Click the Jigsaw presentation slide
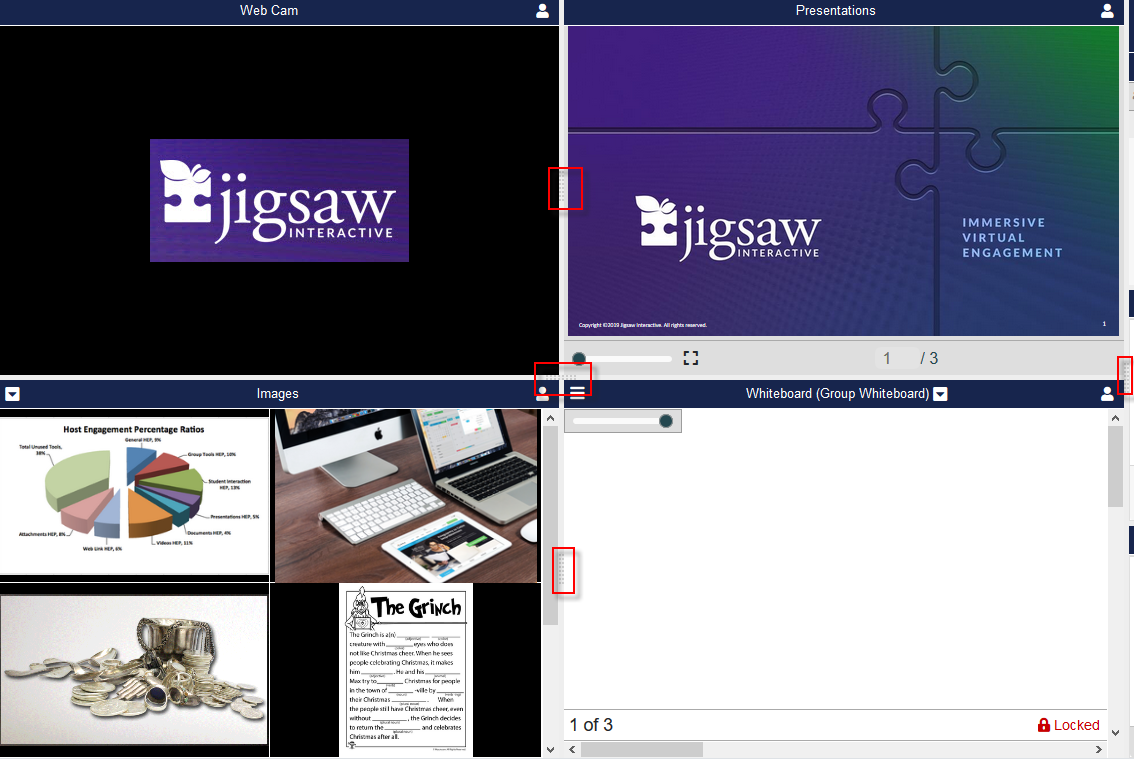 [842, 180]
